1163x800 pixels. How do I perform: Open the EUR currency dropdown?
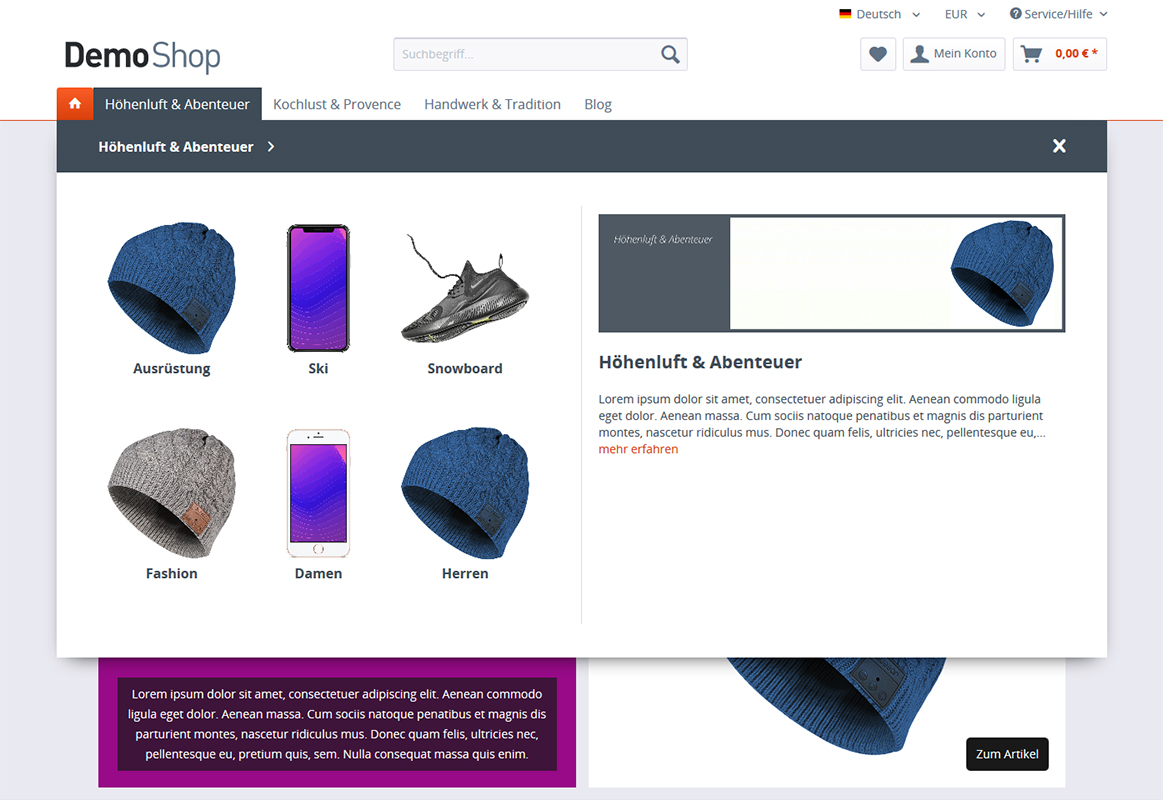[x=964, y=14]
